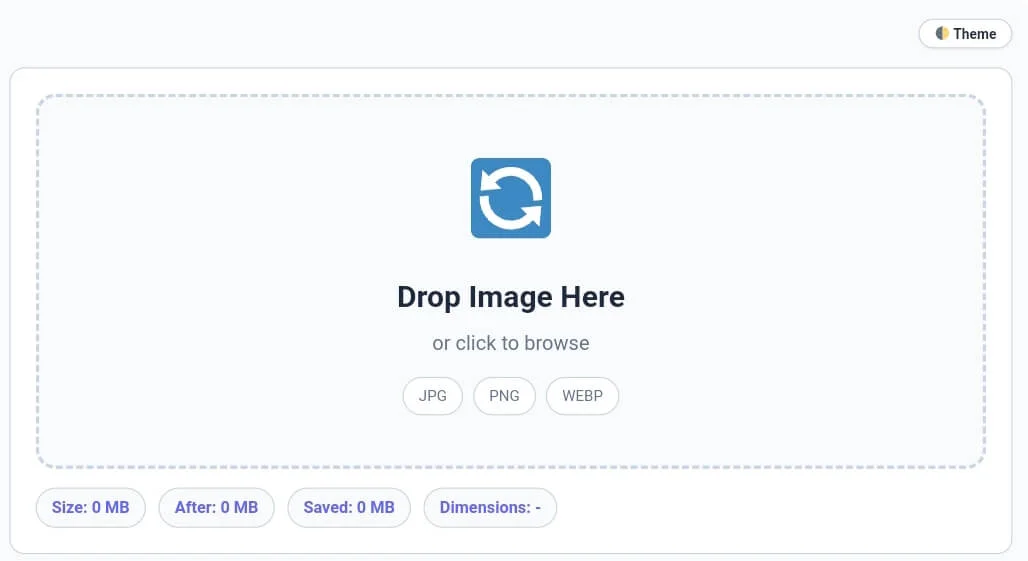Click the half-moon theme icon
This screenshot has height=561, width=1028.
[942, 33]
